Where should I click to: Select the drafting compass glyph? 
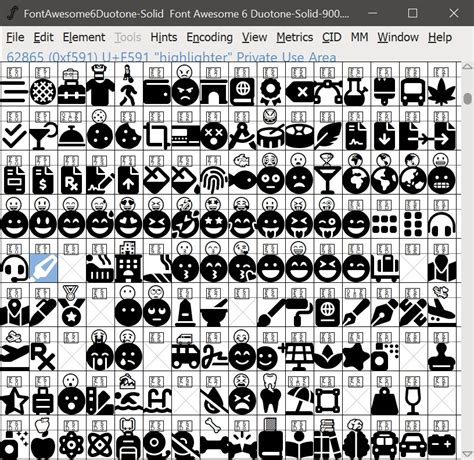coord(242,136)
